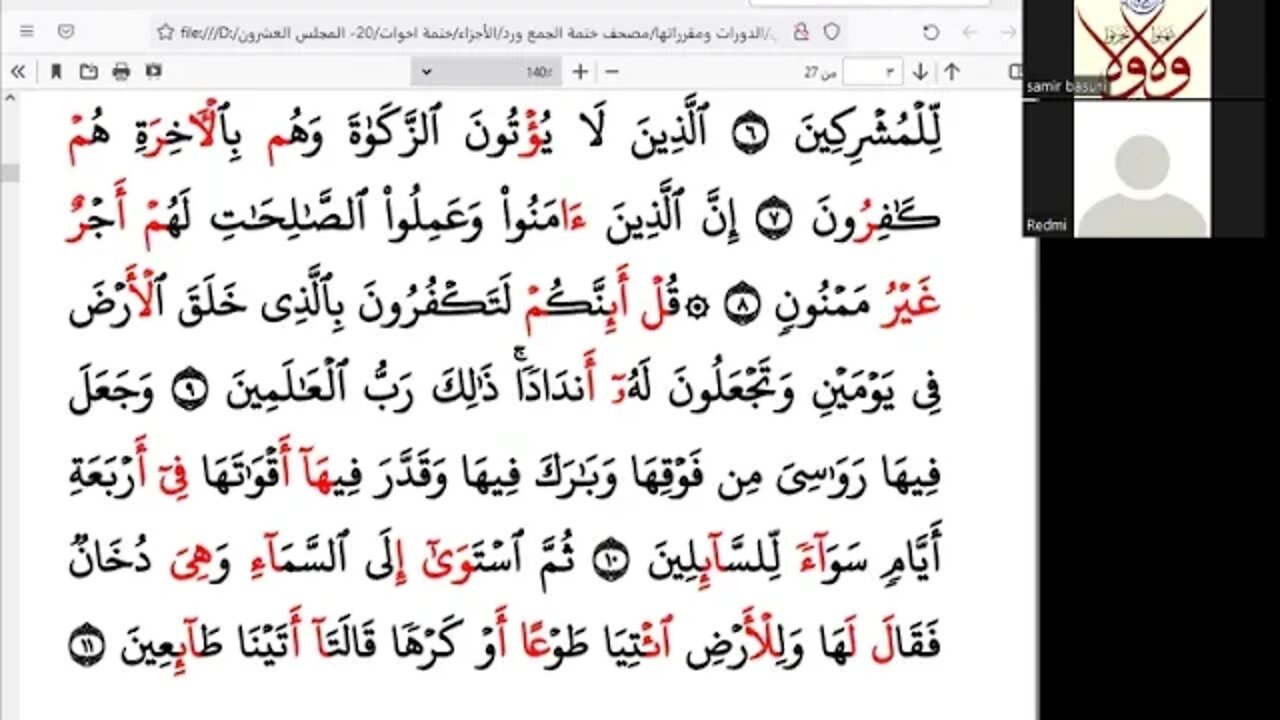Print the PDF document
1280x720 pixels.
[x=121, y=72]
